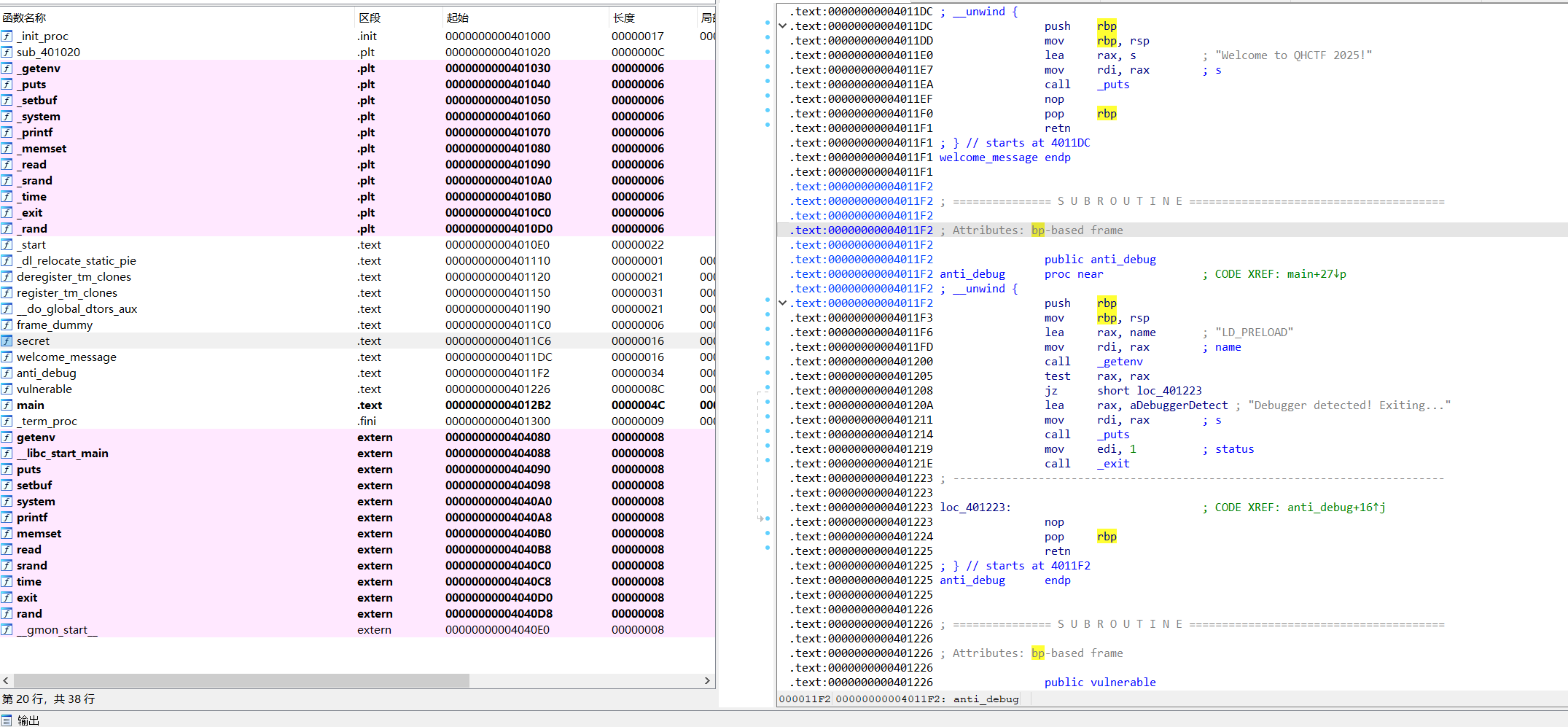Follow the _getenv call operand in disassembly
Screen dimensions: 1568x727
[x=1120, y=361]
